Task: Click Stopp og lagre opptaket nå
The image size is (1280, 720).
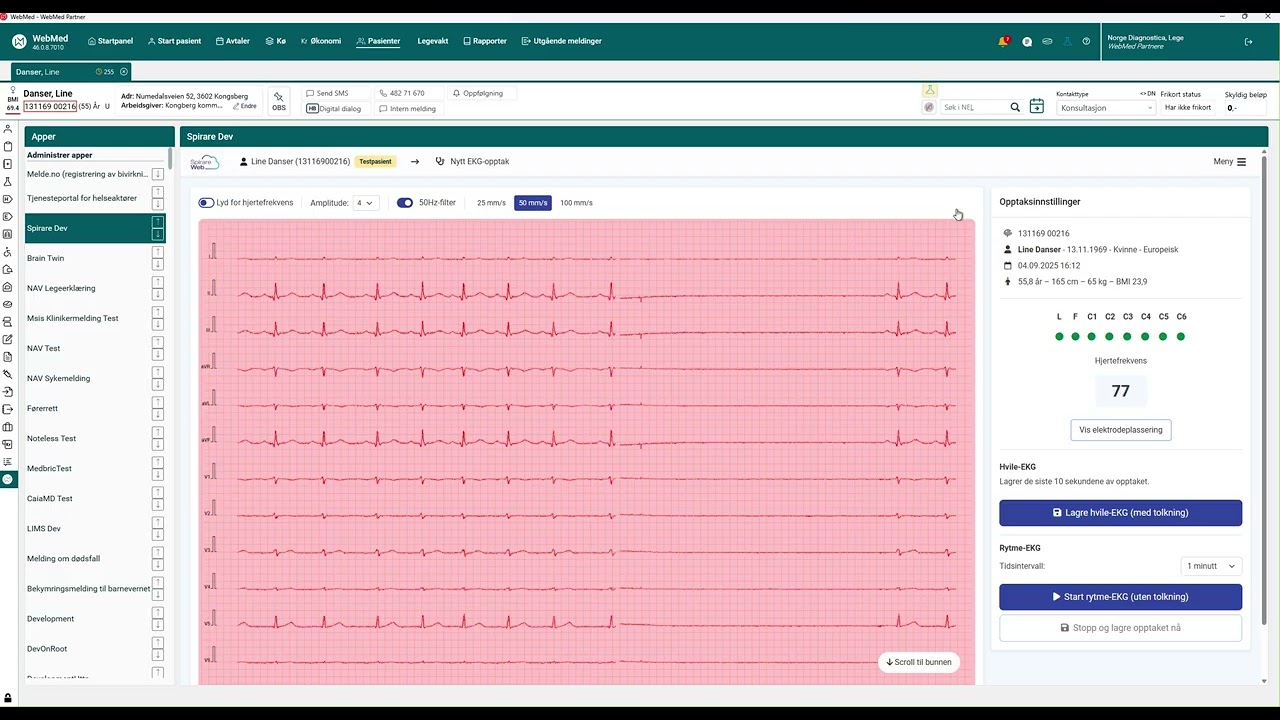Action: tap(1120, 628)
